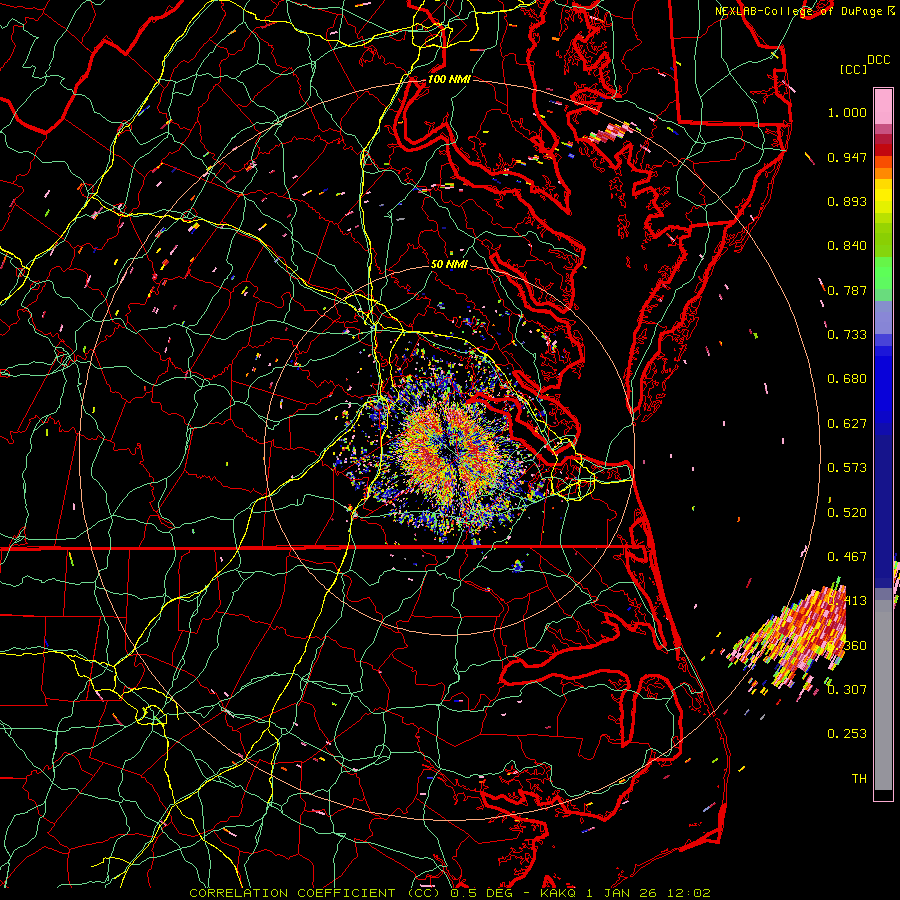The image size is (900, 900).
Task: Select the 0.520 scale value
Action: point(847,513)
